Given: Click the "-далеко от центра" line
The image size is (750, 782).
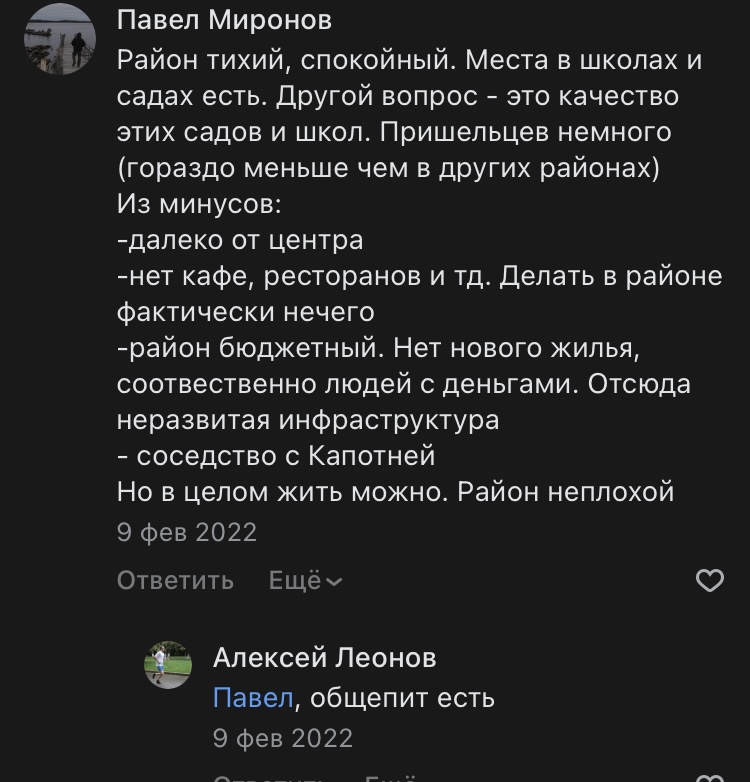Looking at the screenshot, I should coord(239,240).
